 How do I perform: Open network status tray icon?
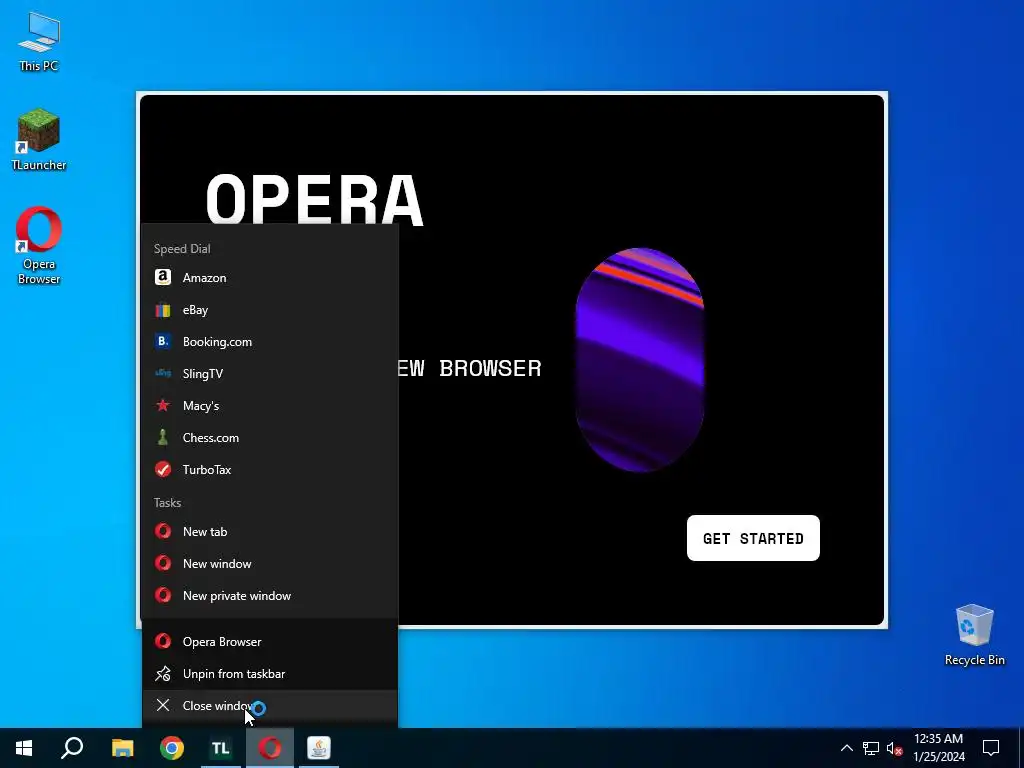[871, 748]
